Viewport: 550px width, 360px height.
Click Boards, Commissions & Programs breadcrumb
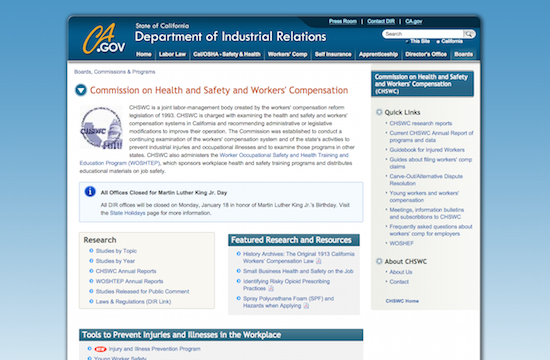115,72
